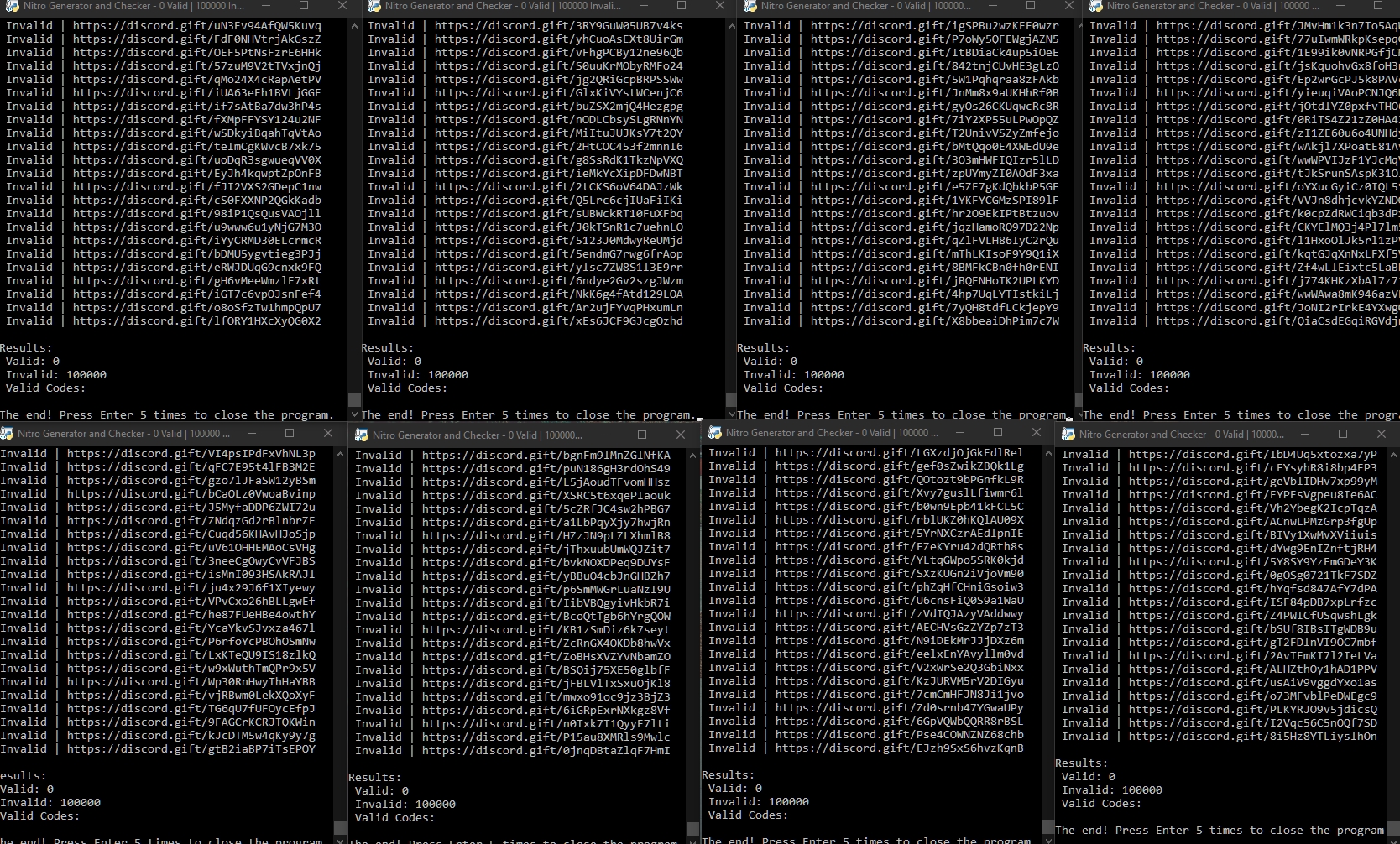Click the app icon of the window listing LGXzdjOjGkEdlRel

(x=715, y=433)
